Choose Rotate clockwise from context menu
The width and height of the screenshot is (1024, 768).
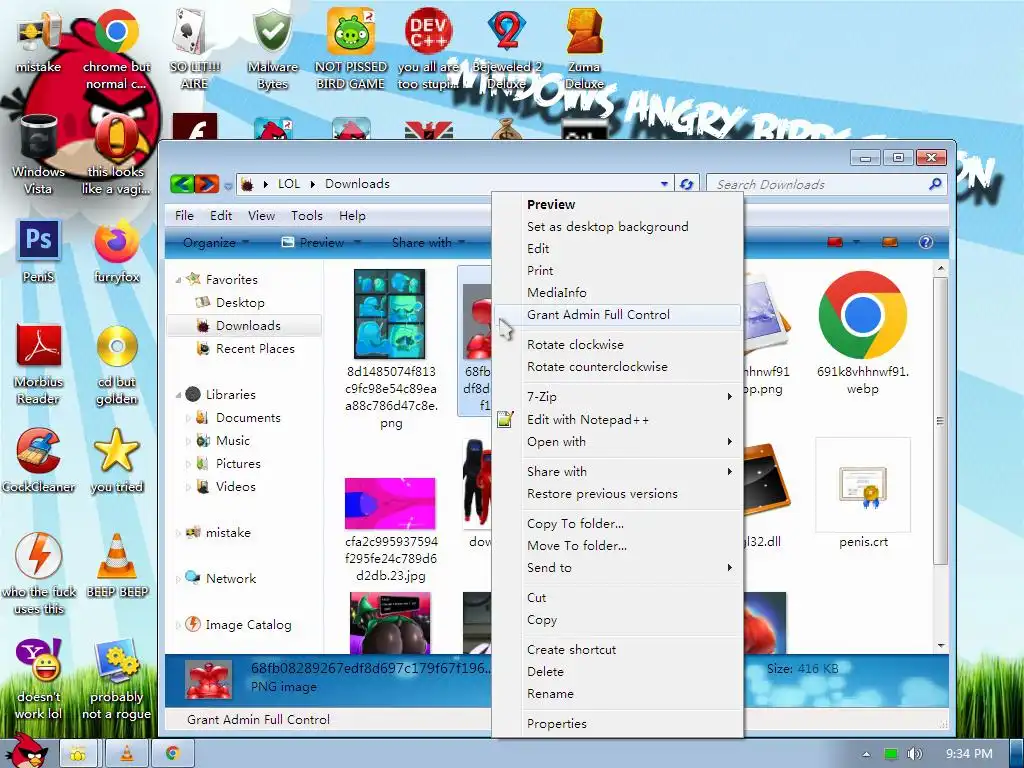(x=618, y=344)
